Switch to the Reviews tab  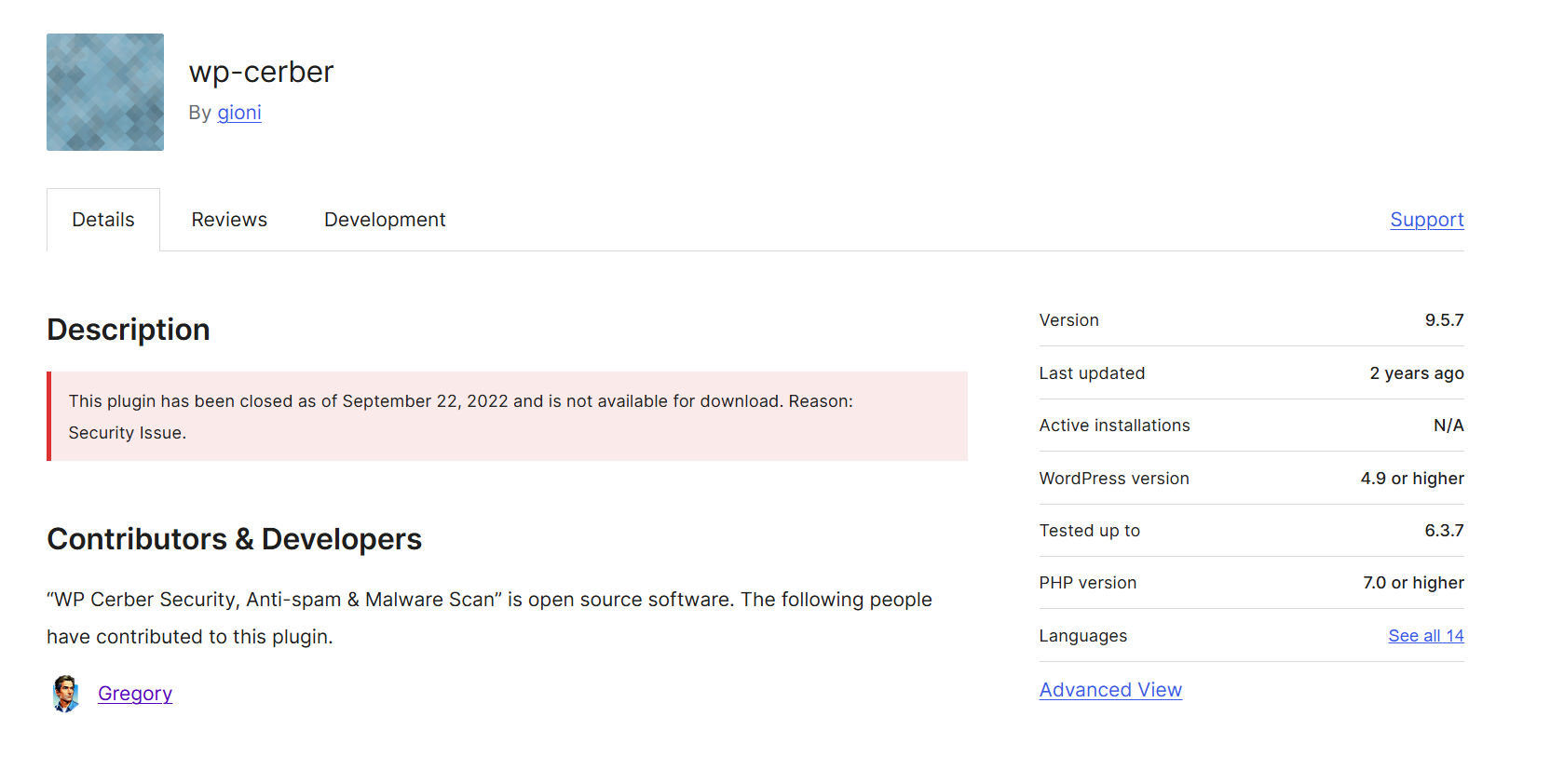229,220
